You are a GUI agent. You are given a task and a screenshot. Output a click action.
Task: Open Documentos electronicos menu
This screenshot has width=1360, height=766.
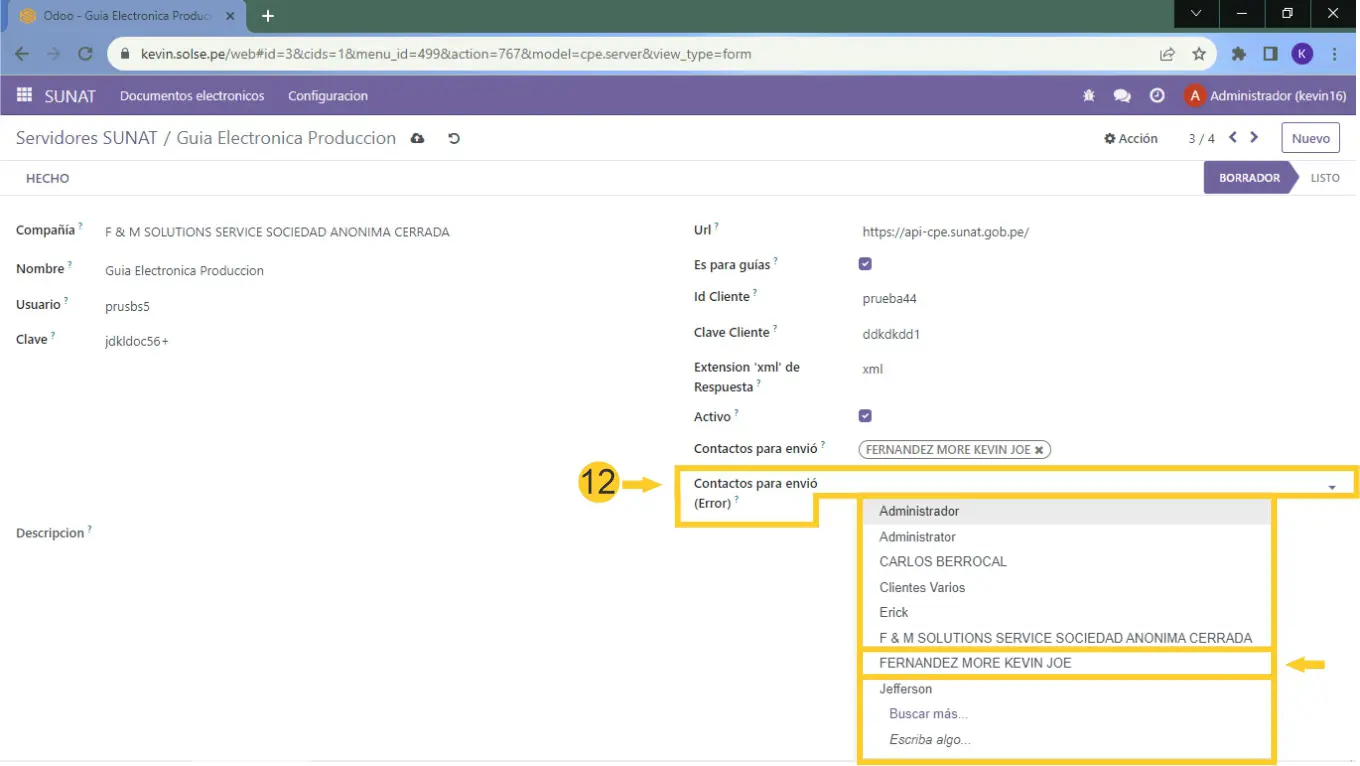point(192,96)
